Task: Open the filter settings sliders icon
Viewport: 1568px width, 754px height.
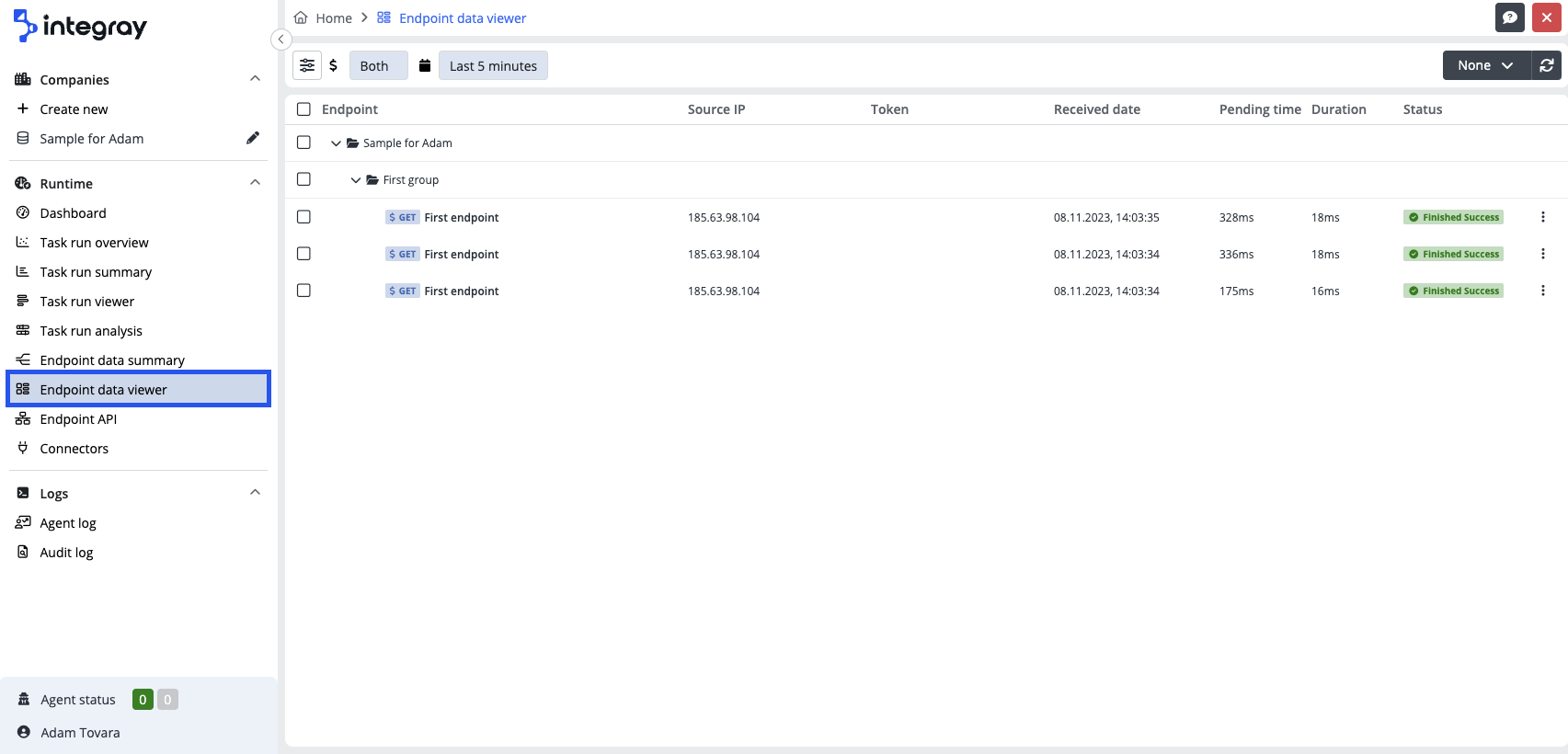Action: (x=307, y=65)
